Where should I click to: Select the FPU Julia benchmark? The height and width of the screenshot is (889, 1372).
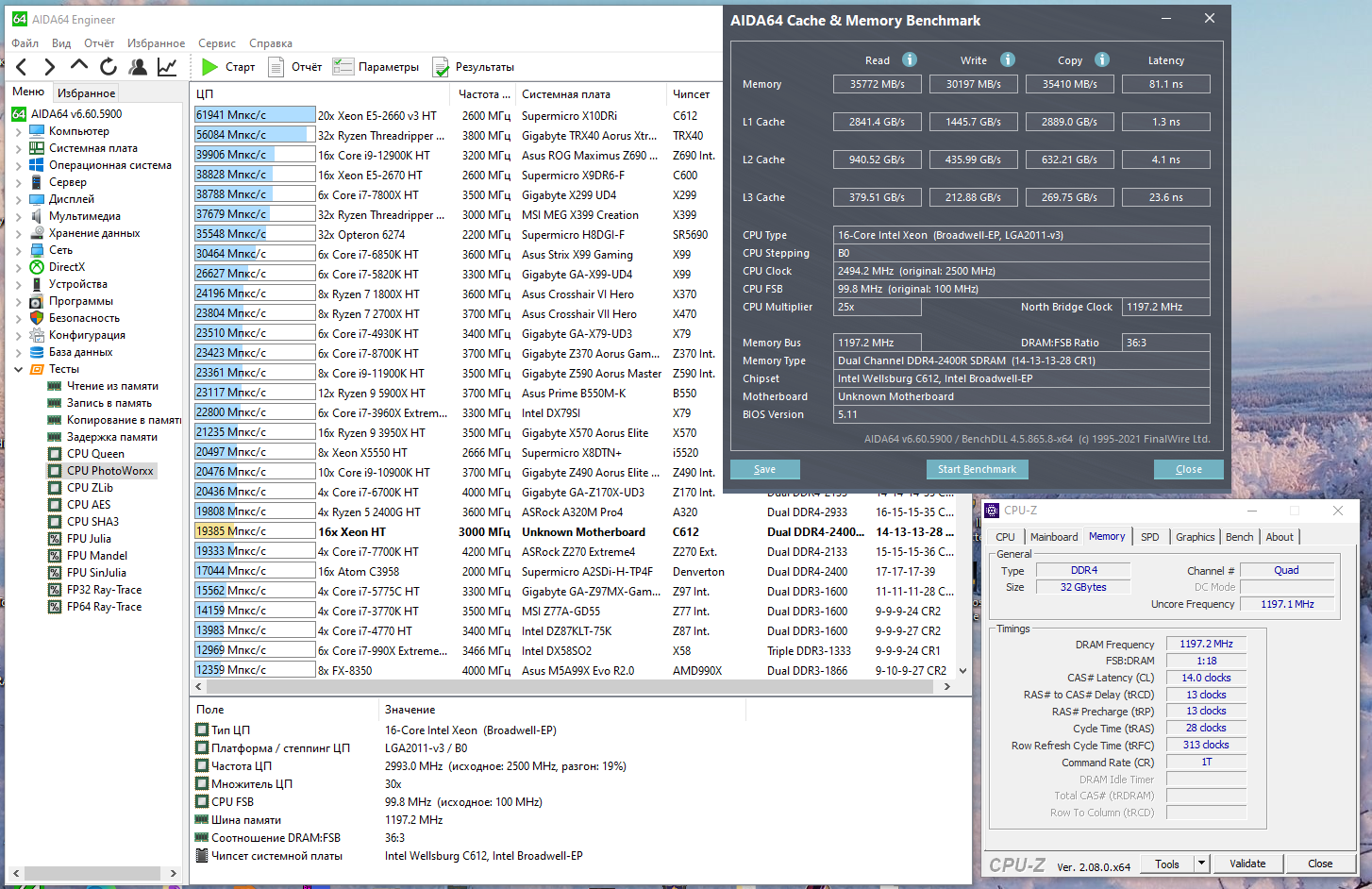(x=89, y=539)
